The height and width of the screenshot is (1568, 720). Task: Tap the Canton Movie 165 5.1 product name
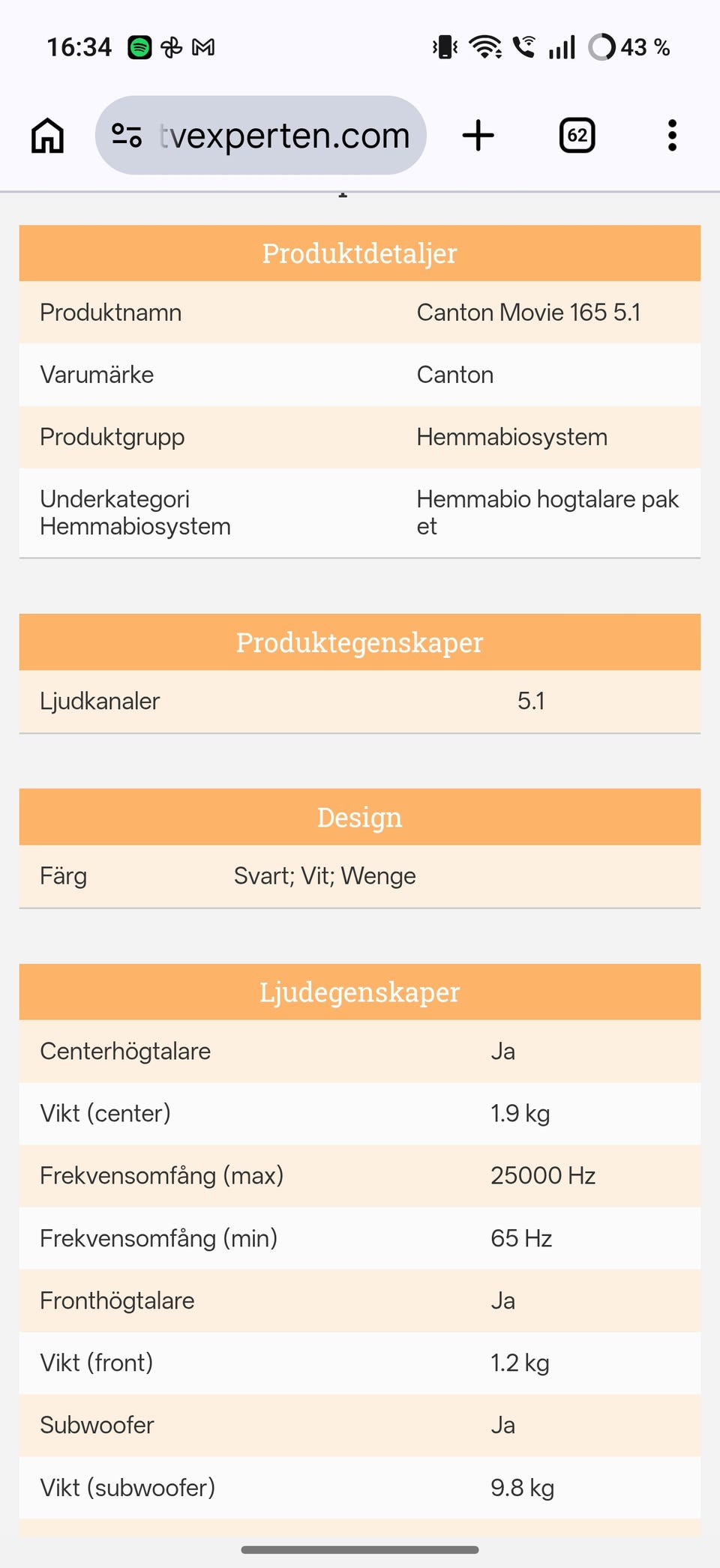click(528, 313)
